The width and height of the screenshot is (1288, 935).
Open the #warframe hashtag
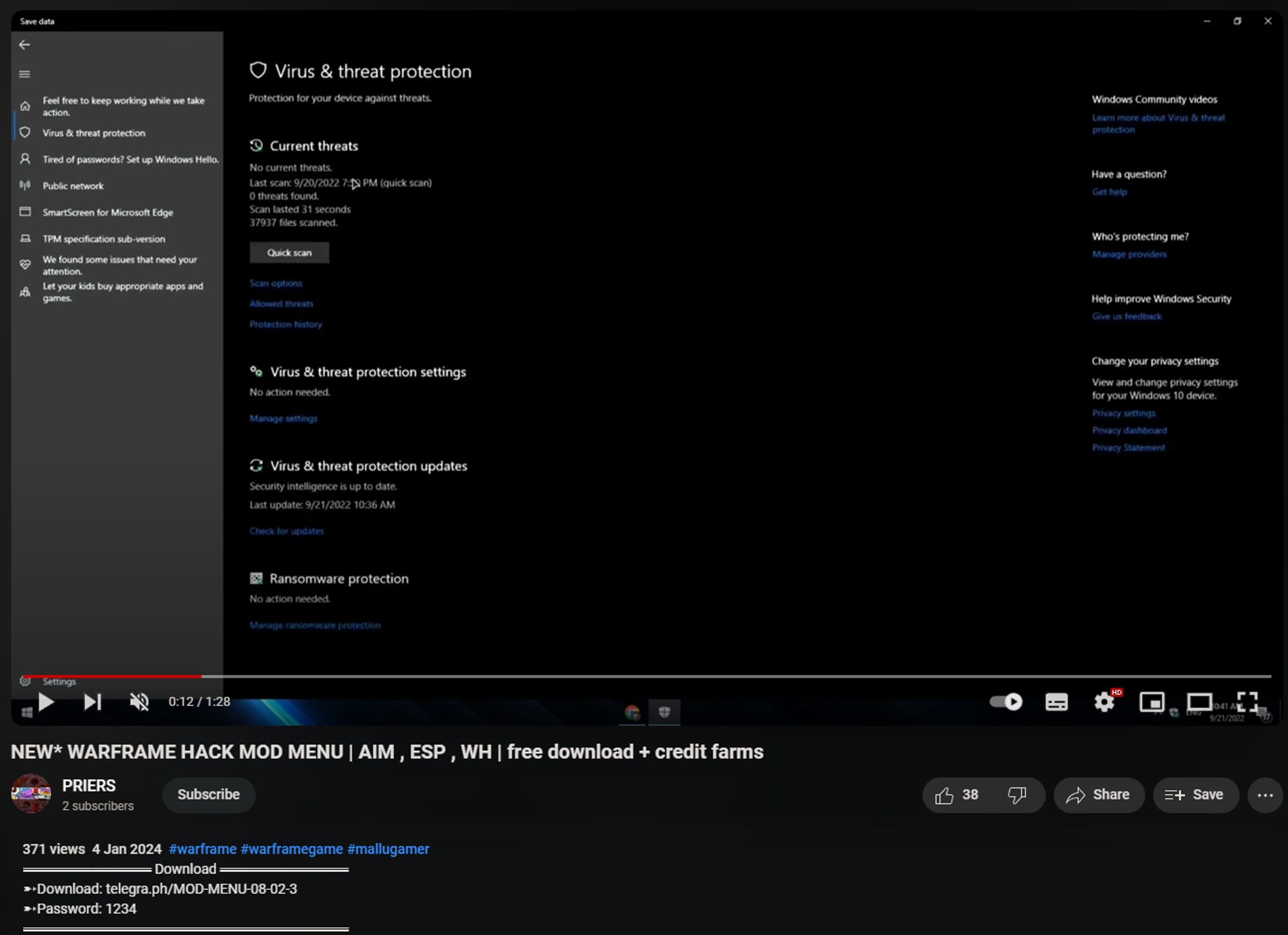(203, 849)
